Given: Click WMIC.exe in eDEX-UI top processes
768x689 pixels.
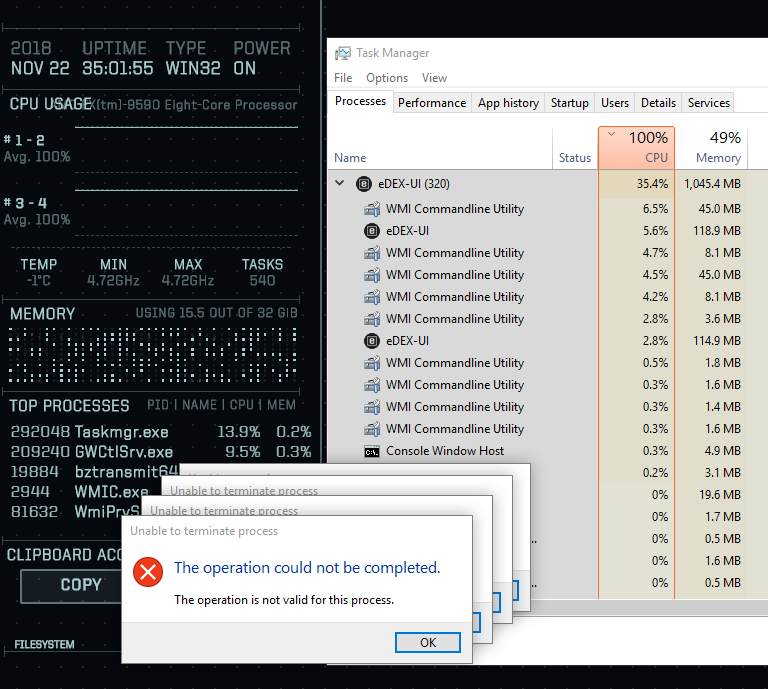Looking at the screenshot, I should (111, 492).
